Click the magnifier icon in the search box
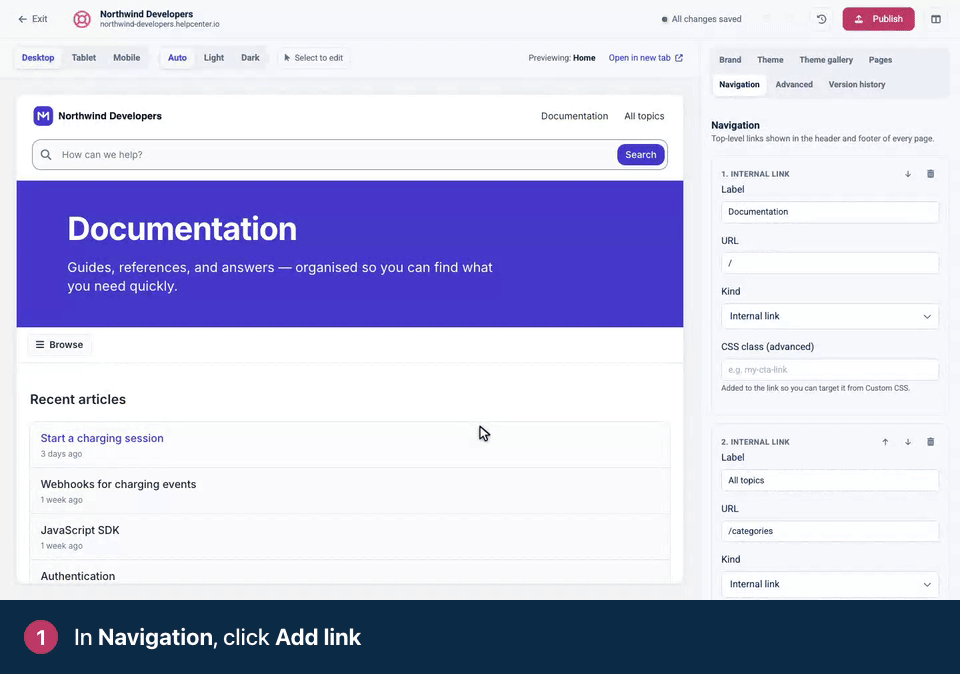This screenshot has height=674, width=960. coord(46,155)
